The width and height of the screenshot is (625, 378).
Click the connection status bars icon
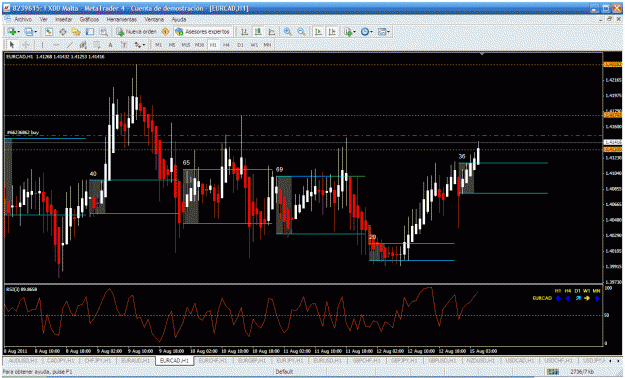coord(553,372)
